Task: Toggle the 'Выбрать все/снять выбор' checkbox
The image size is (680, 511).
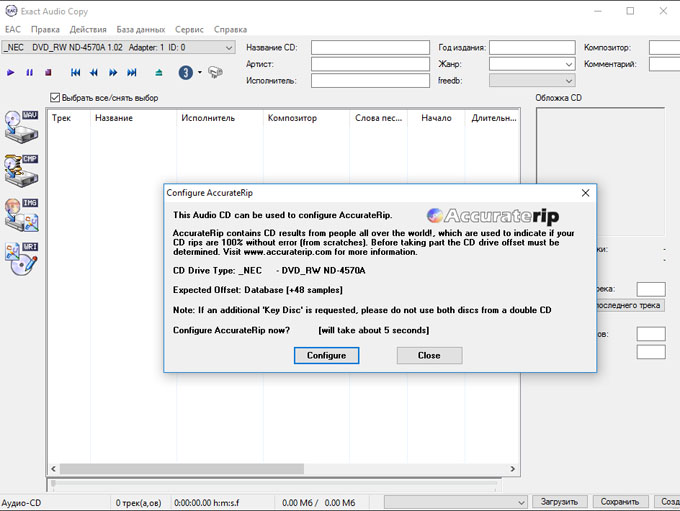Action: coord(56,98)
